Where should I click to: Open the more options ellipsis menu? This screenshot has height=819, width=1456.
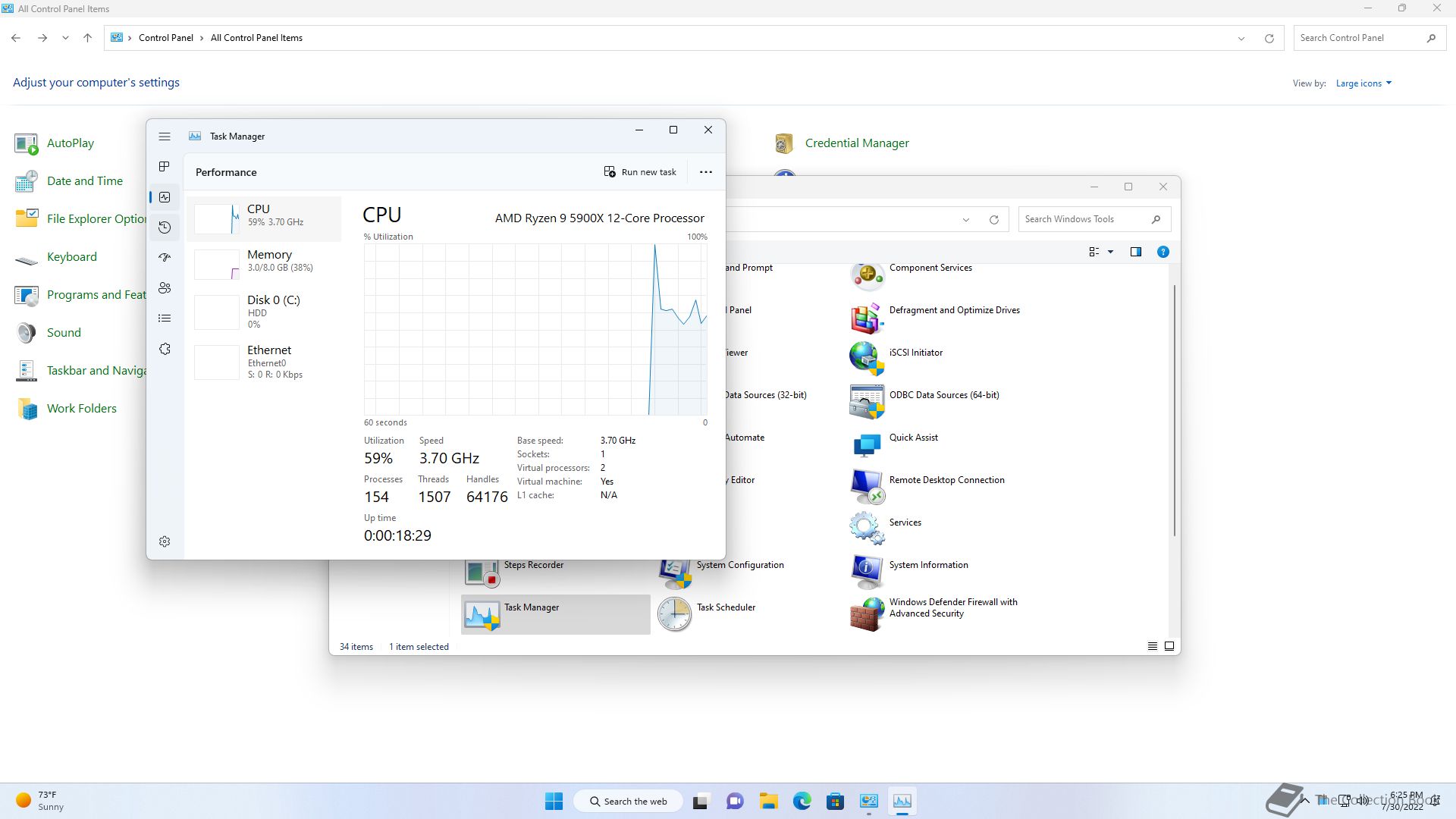706,172
